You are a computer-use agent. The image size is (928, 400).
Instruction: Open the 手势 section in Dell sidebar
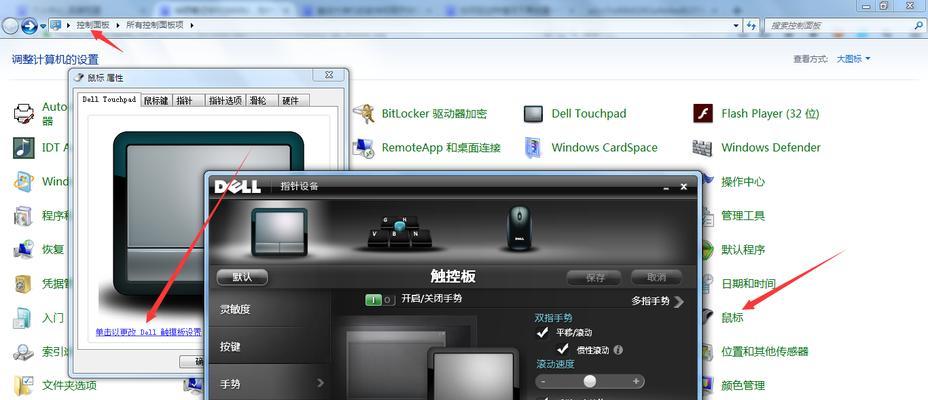[x=270, y=383]
